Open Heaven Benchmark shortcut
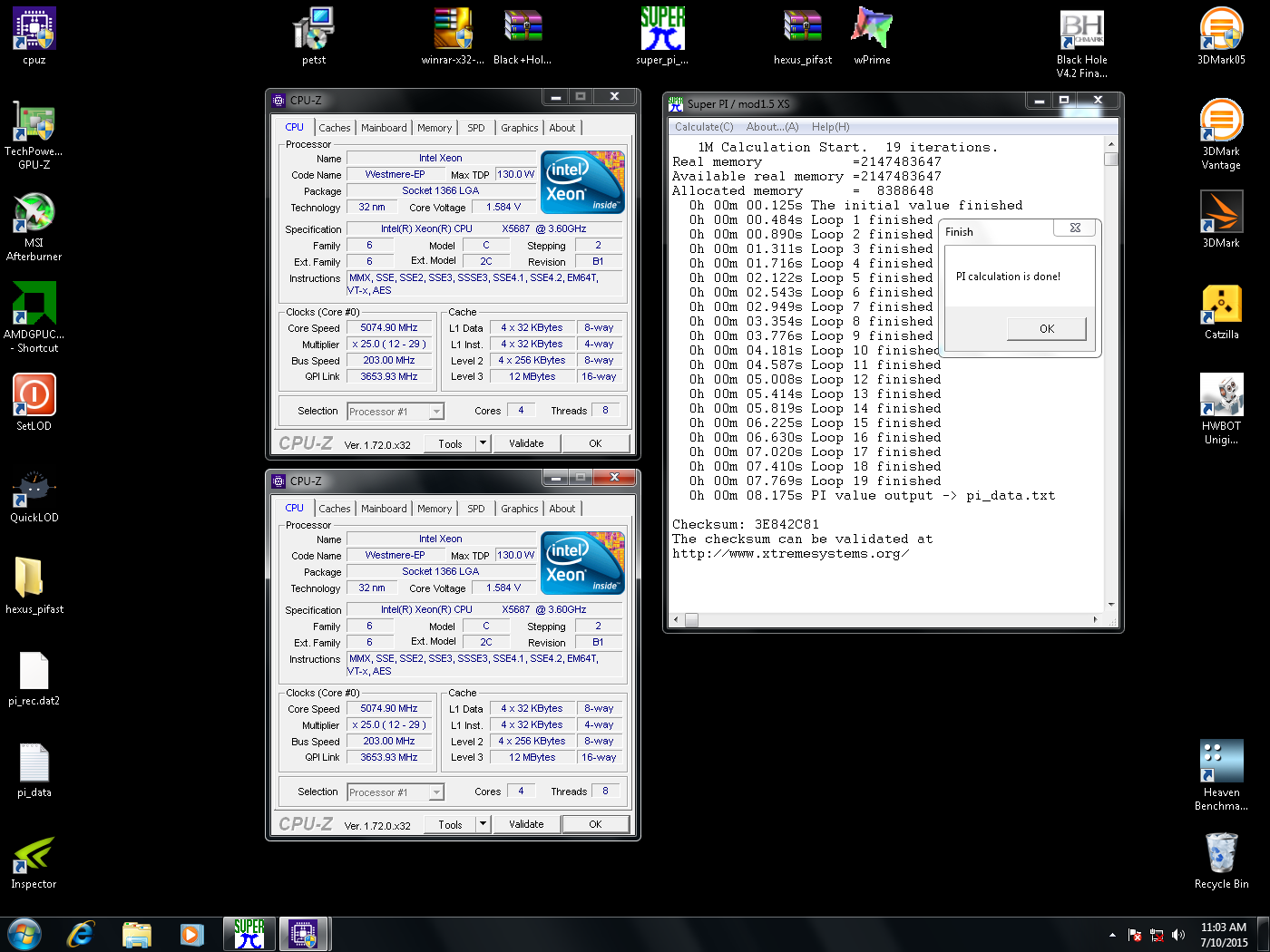 click(1221, 775)
